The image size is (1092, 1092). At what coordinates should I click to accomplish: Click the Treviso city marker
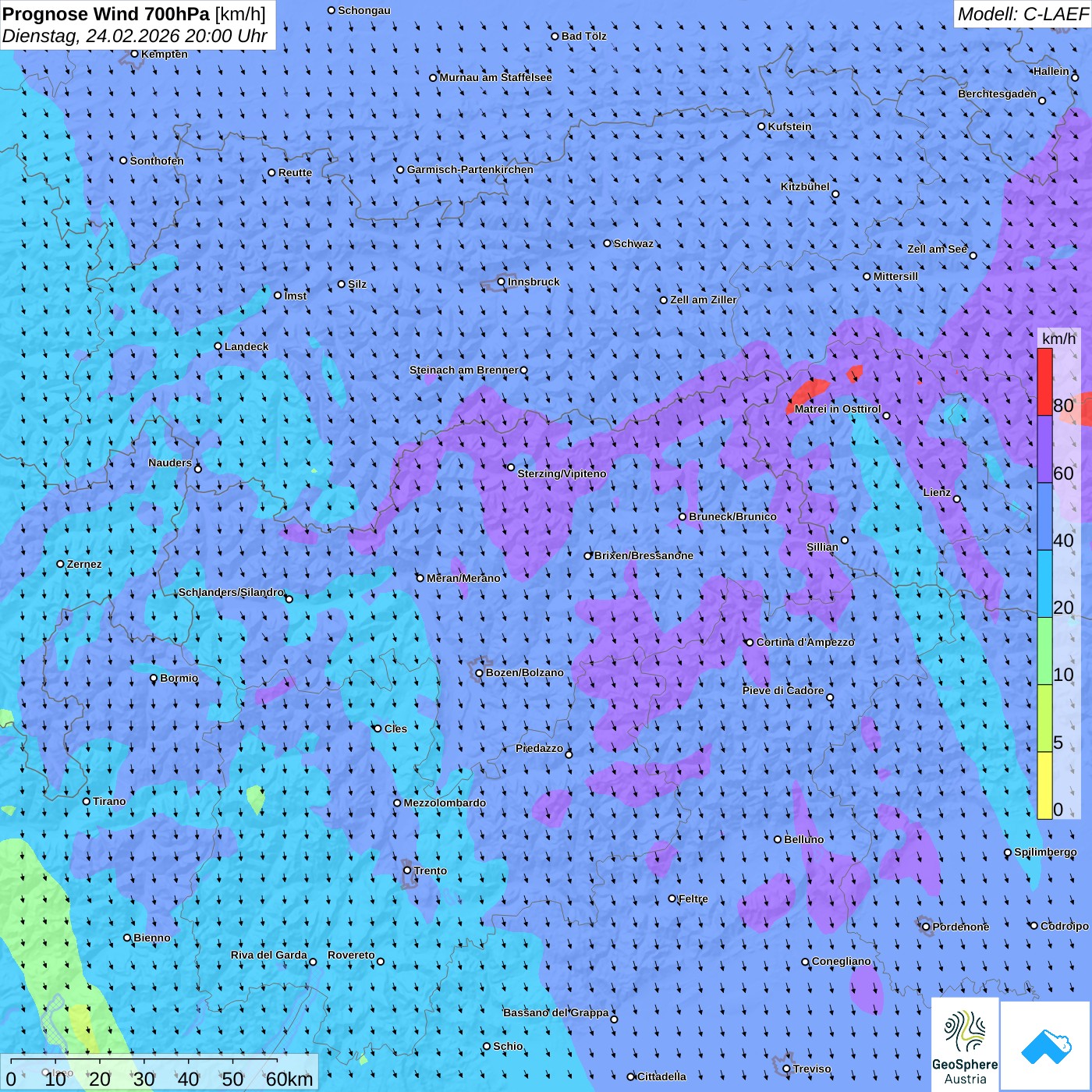click(786, 1069)
